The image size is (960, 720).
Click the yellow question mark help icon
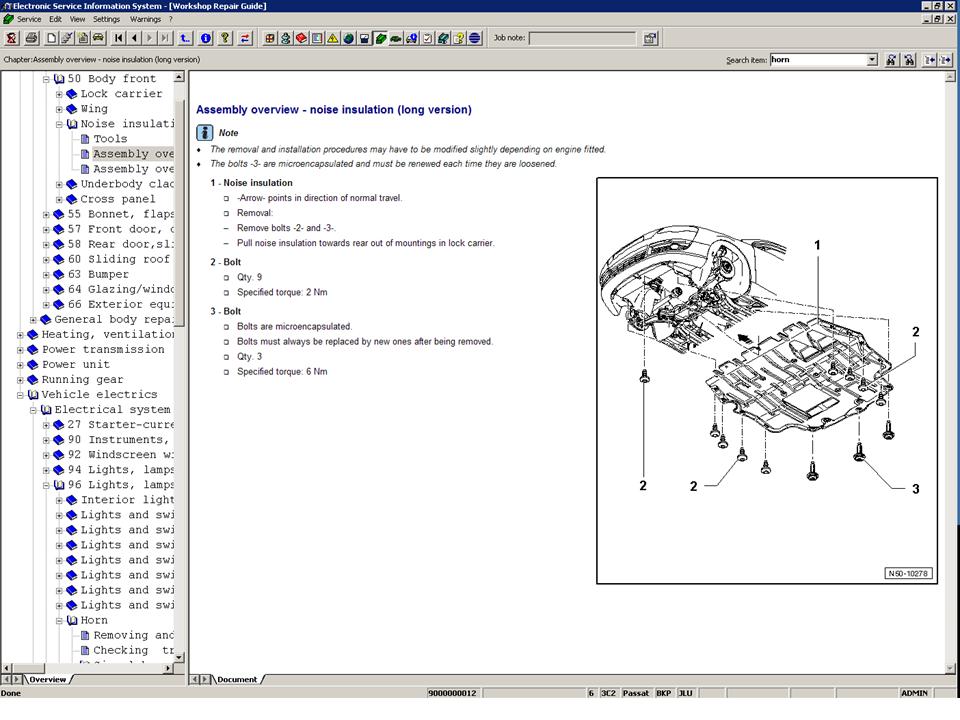225,38
